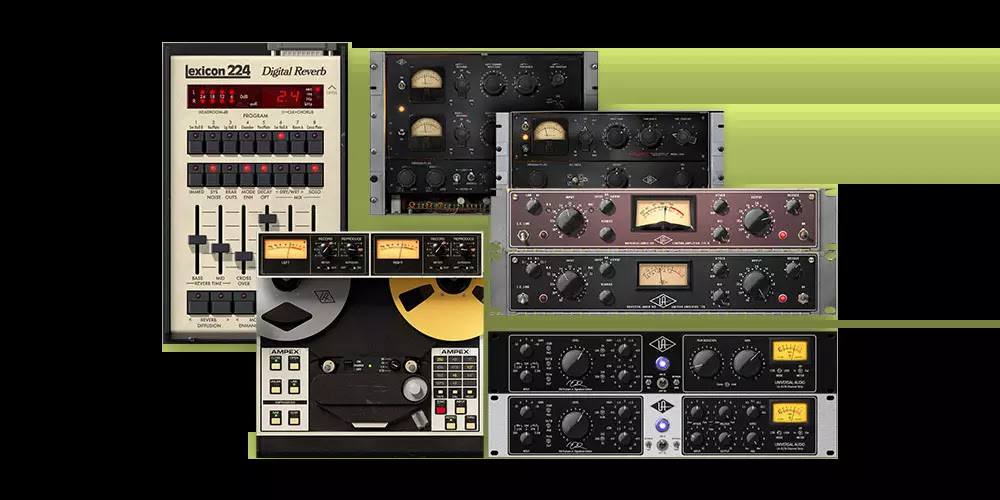Click the MID reverb time slider handle
Screen dimensions: 1000x500
[221, 248]
